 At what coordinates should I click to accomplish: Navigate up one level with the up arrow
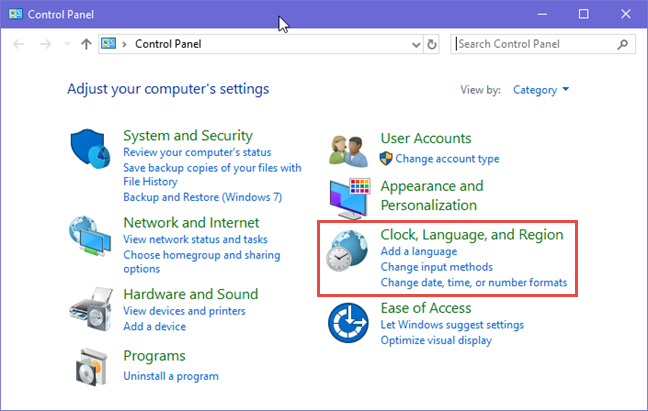click(86, 44)
